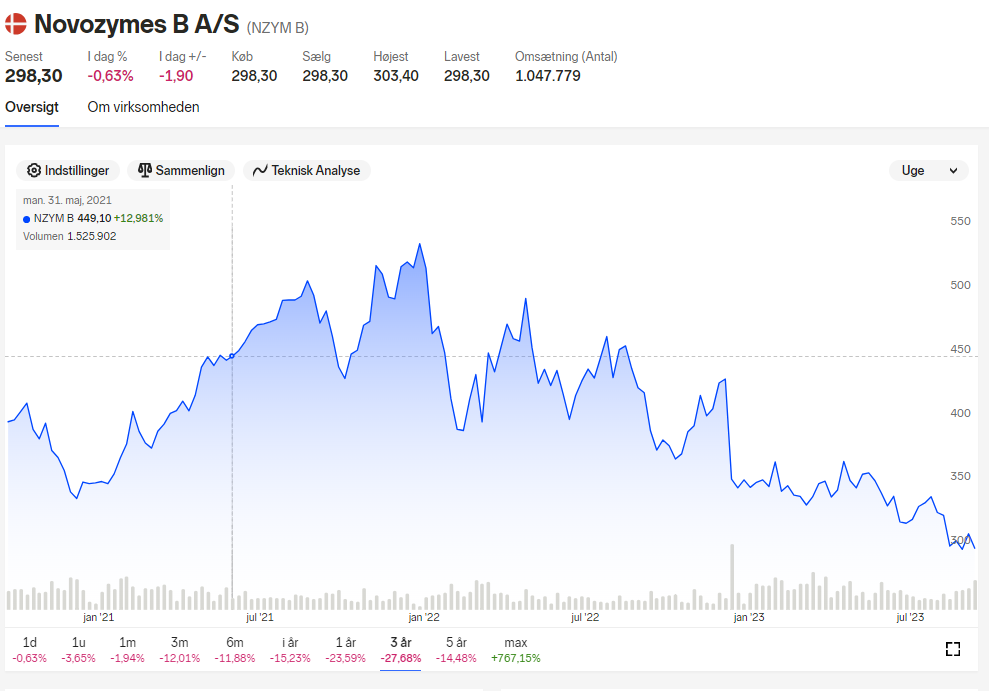
Task: Select the Oversigt tab
Action: (x=32, y=107)
